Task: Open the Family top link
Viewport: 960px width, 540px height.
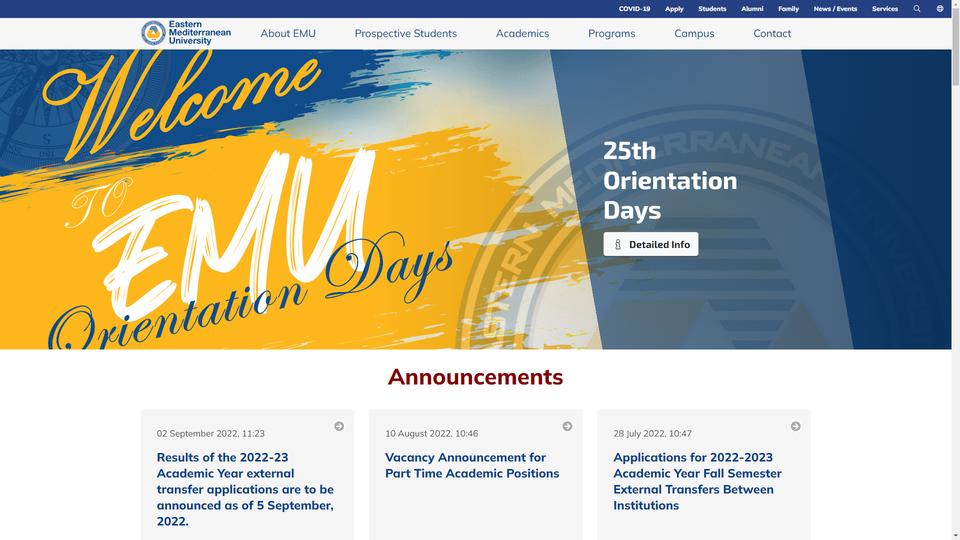Action: (789, 9)
